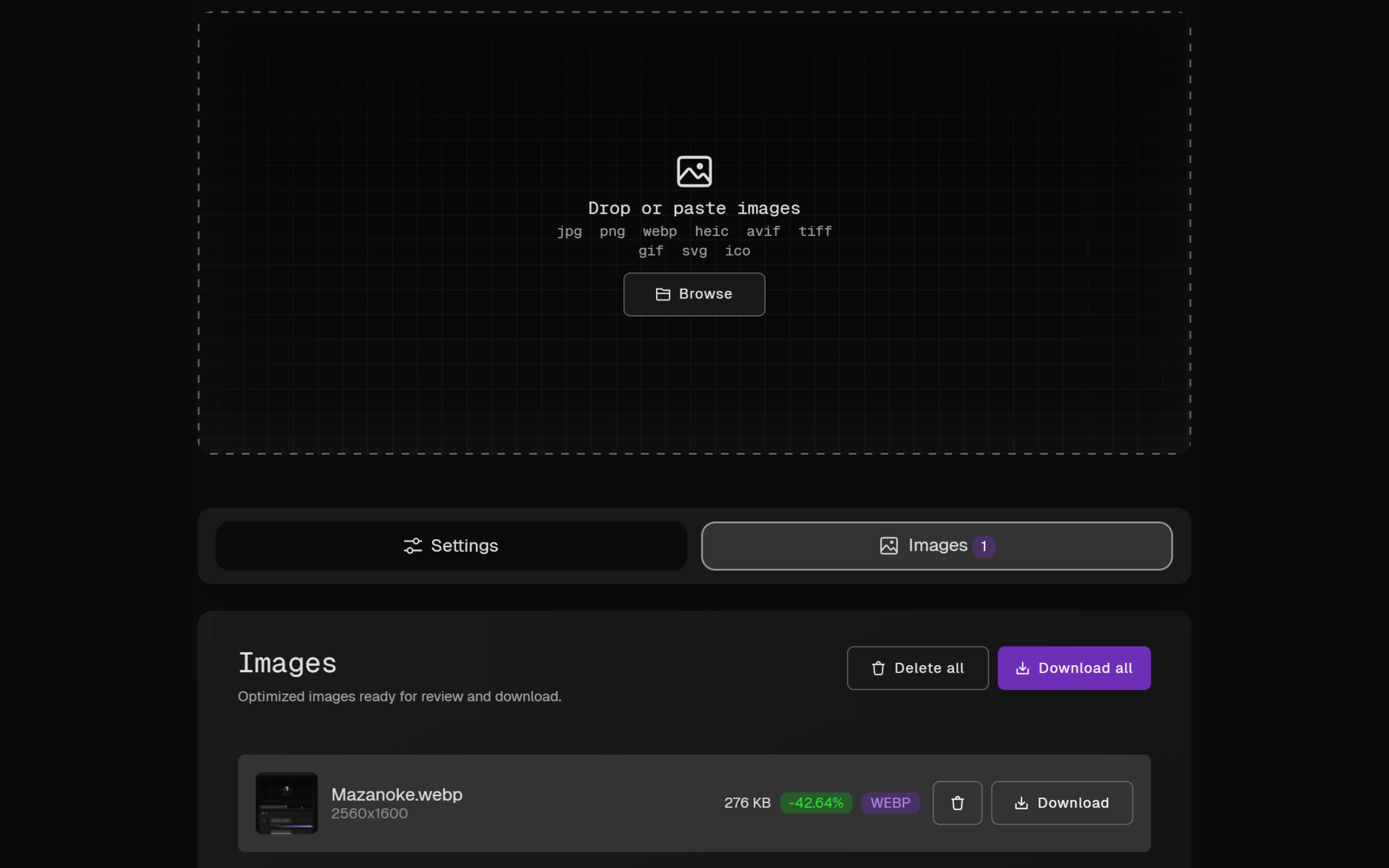Image resolution: width=1389 pixels, height=868 pixels.
Task: Click the image placeholder icon in drop zone
Action: click(694, 171)
